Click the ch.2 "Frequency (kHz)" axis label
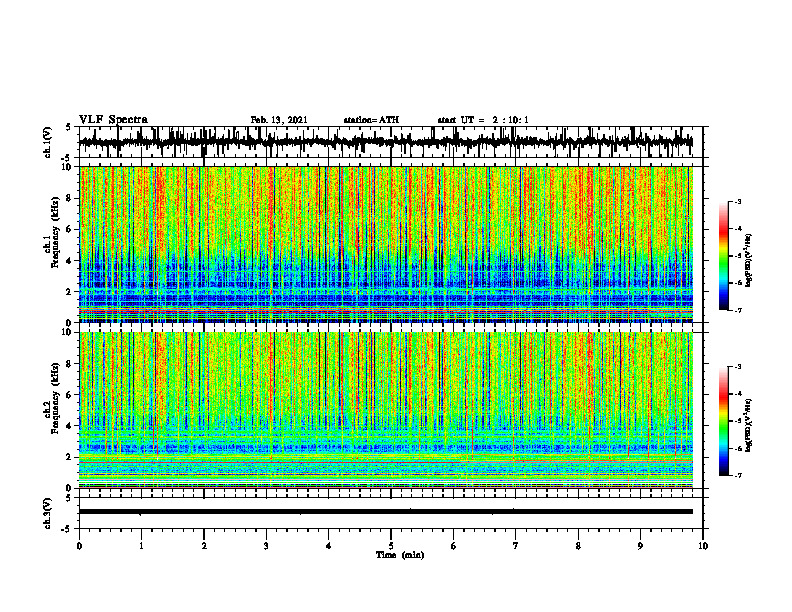This screenshot has width=792, height=612. tap(55, 398)
